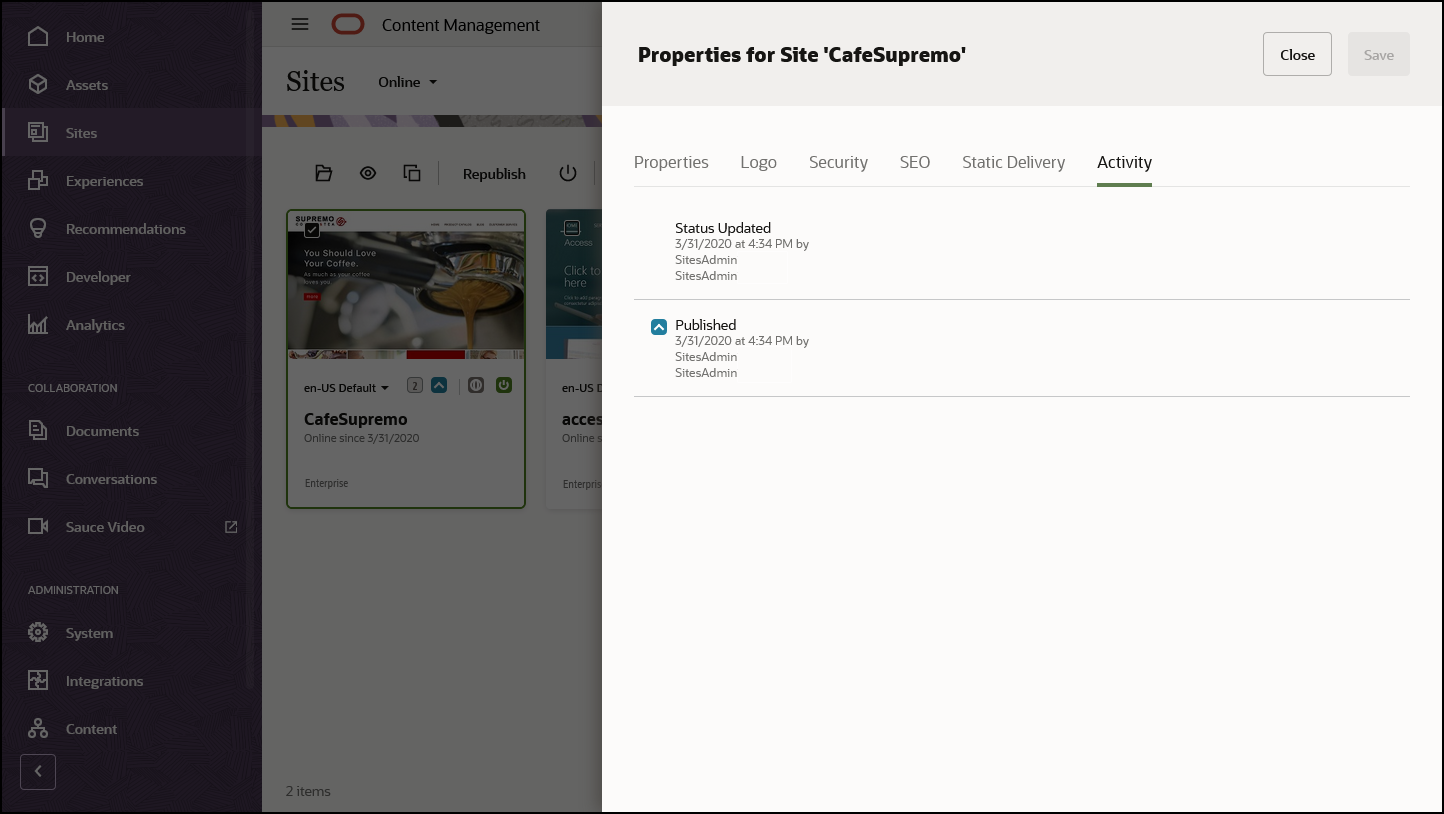Click the Experiences icon in the sidebar
1444x814 pixels.
tap(38, 181)
